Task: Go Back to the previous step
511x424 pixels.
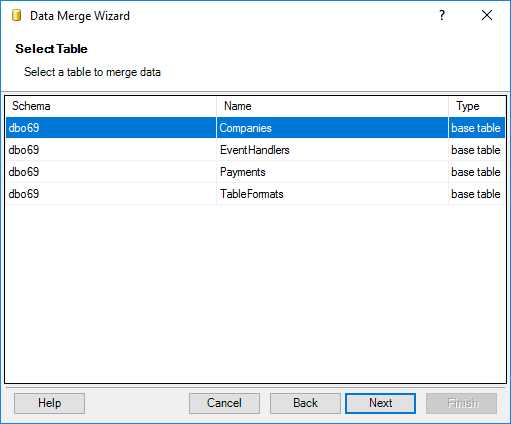Action: [x=305, y=403]
